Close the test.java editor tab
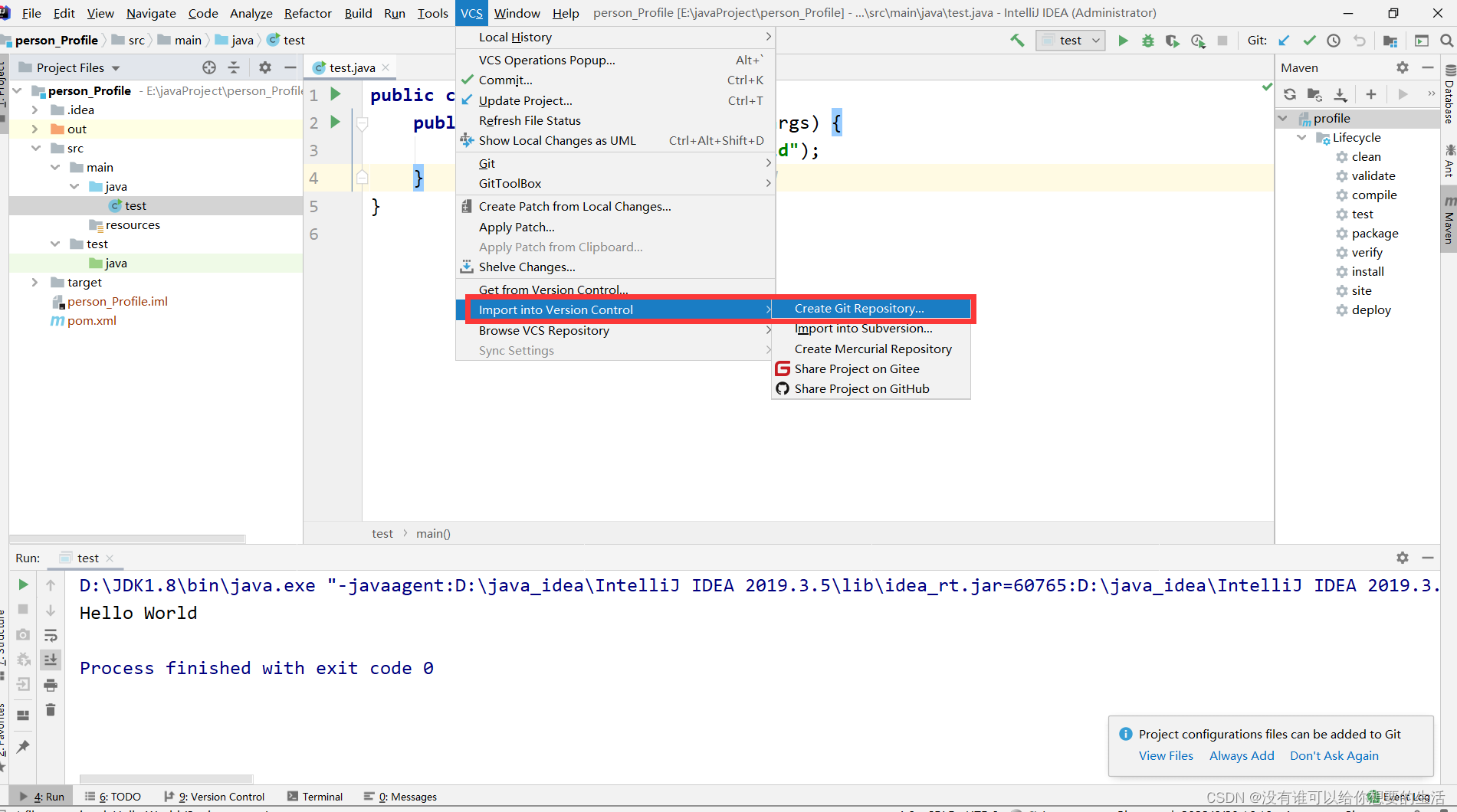Viewport: 1457px width, 812px height. point(386,67)
